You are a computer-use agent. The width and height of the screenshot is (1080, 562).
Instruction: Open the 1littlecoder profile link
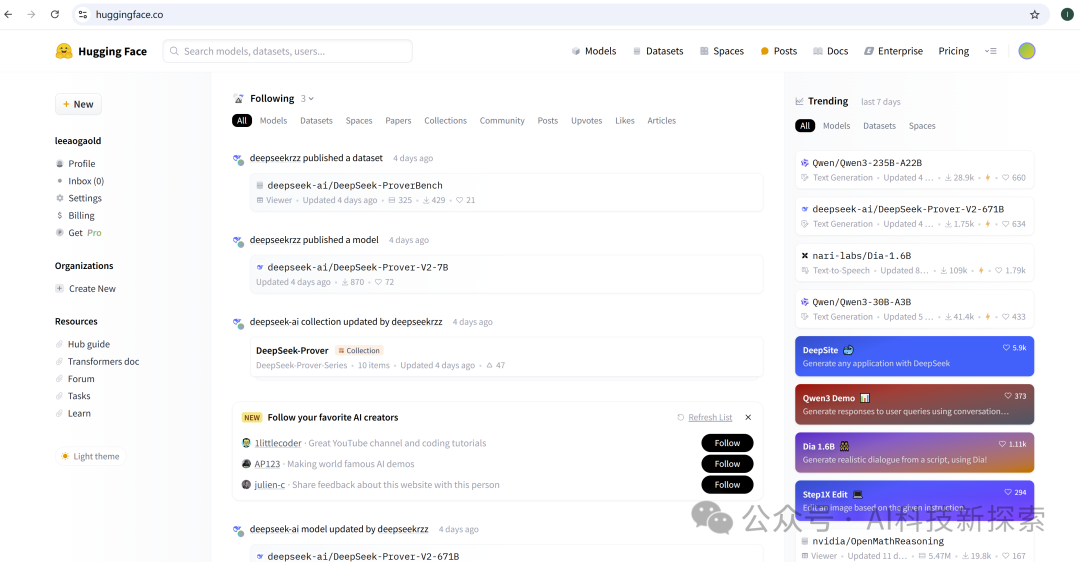(x=278, y=443)
